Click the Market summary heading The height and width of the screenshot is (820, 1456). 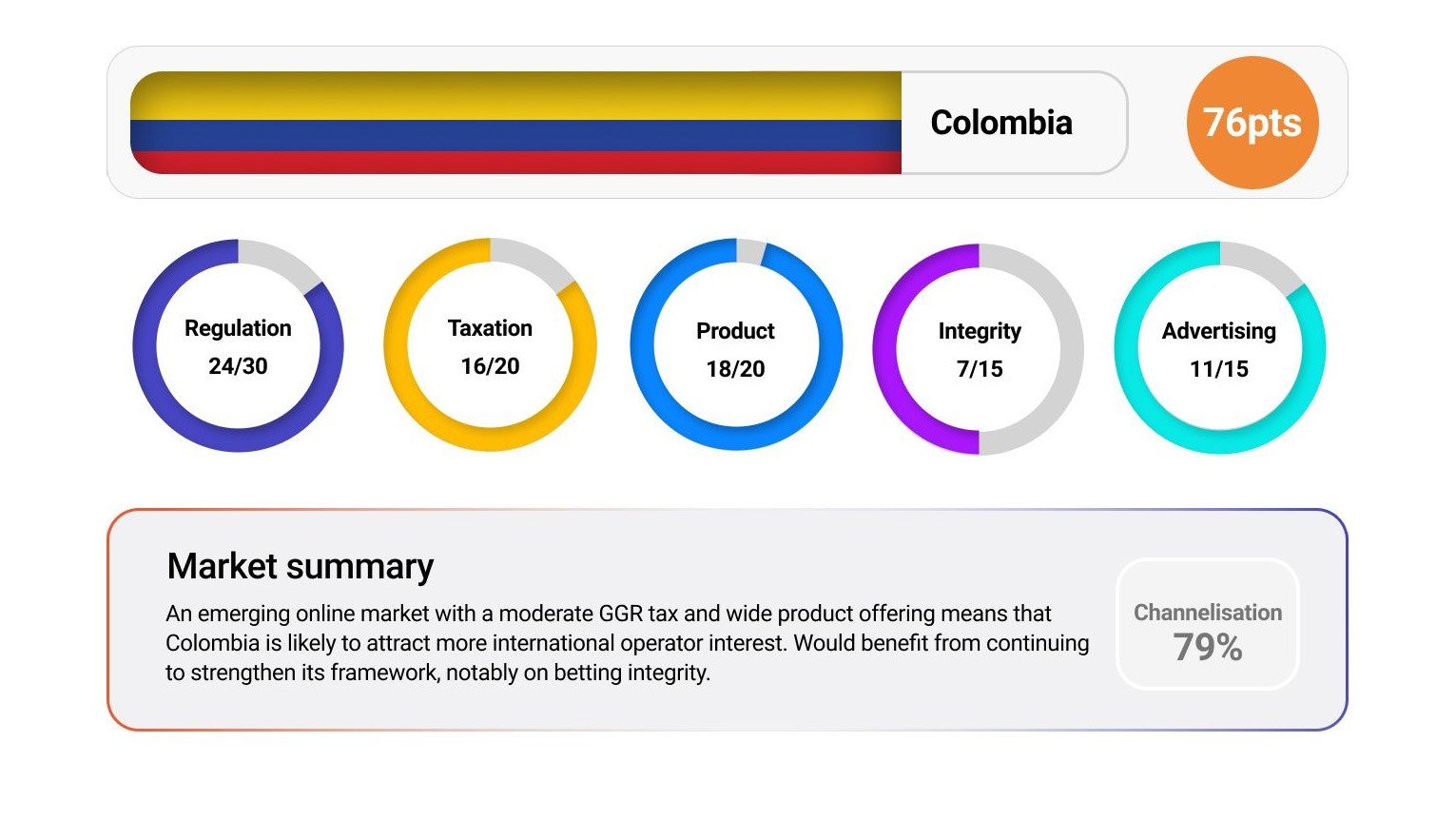[x=301, y=566]
